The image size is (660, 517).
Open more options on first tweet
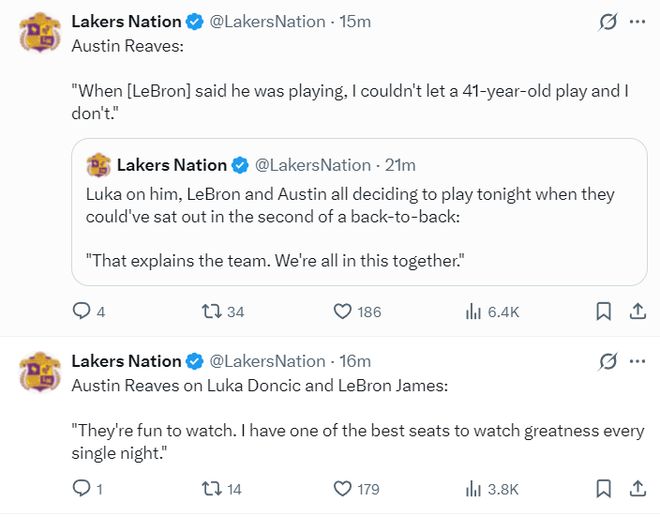click(x=637, y=22)
